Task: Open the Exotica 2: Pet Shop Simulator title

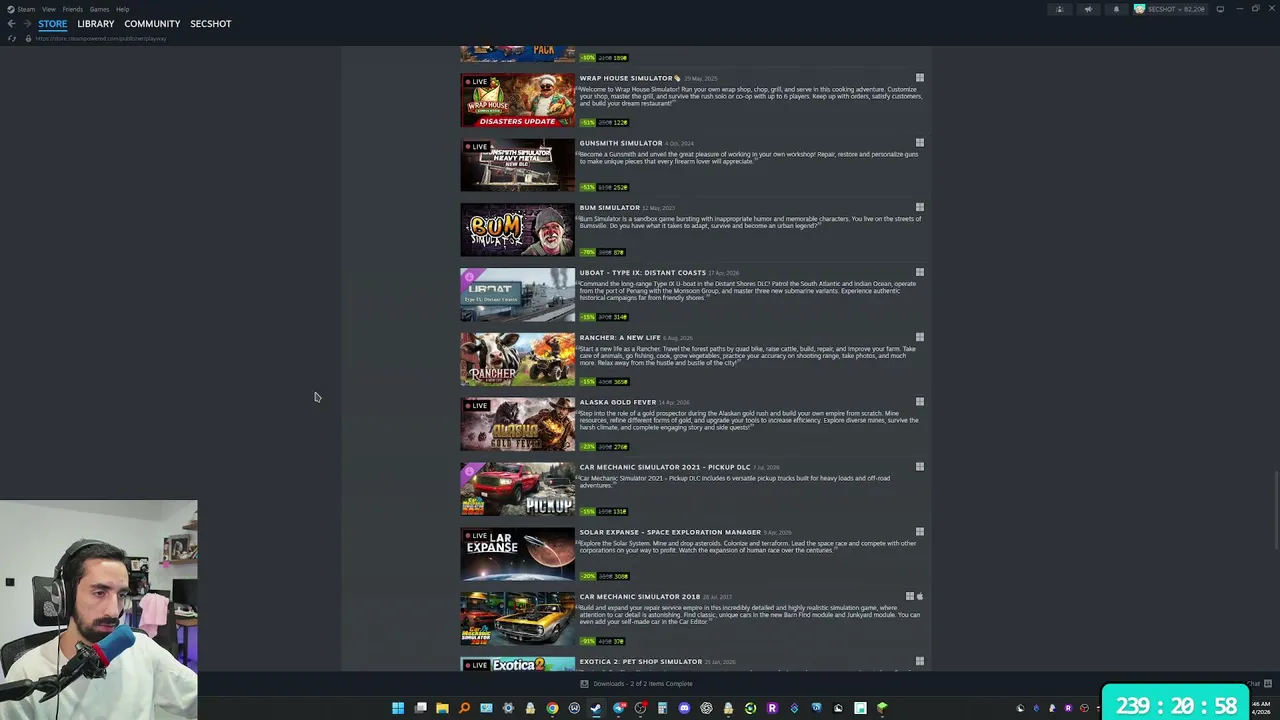Action: click(x=641, y=662)
